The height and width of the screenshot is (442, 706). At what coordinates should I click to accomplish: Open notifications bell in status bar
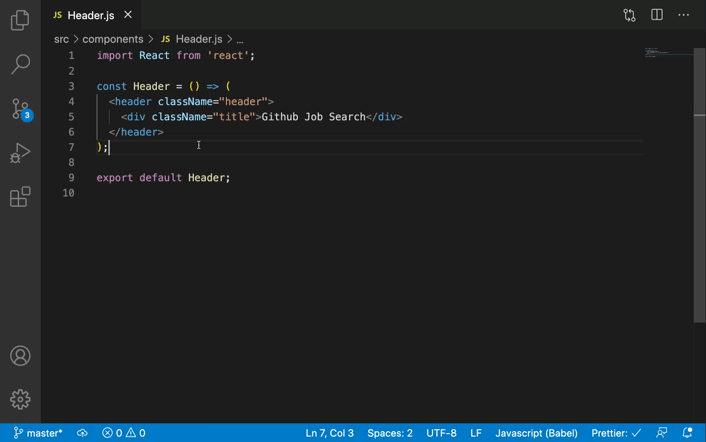pyautogui.click(x=687, y=433)
